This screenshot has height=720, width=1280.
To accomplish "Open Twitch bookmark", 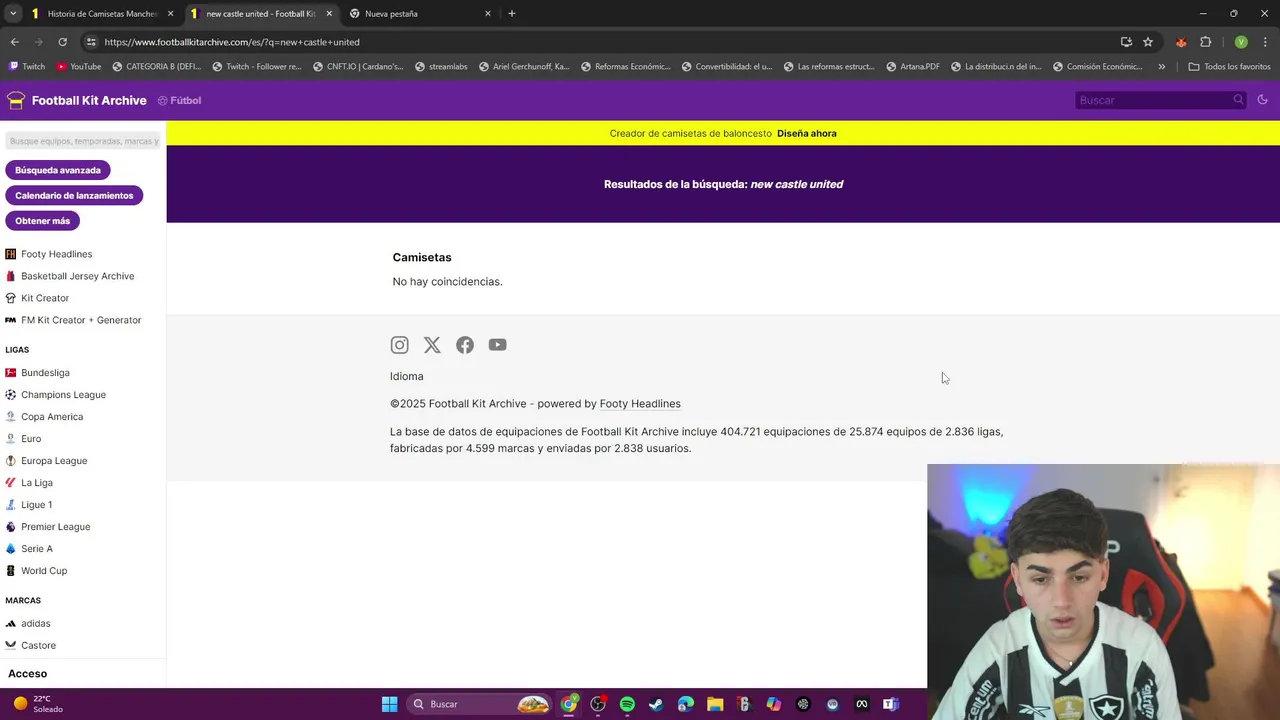I will [27, 67].
